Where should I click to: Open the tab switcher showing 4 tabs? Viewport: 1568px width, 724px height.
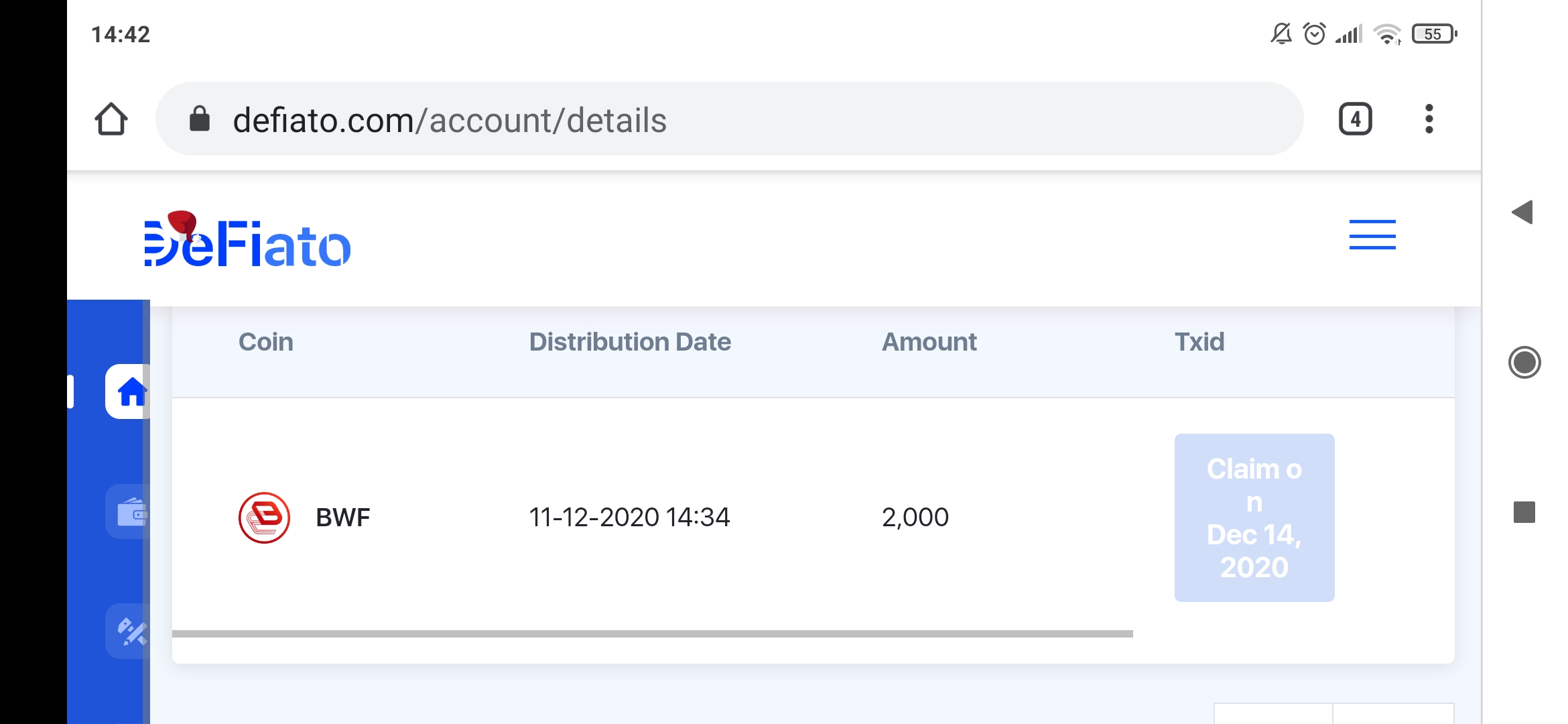point(1355,119)
